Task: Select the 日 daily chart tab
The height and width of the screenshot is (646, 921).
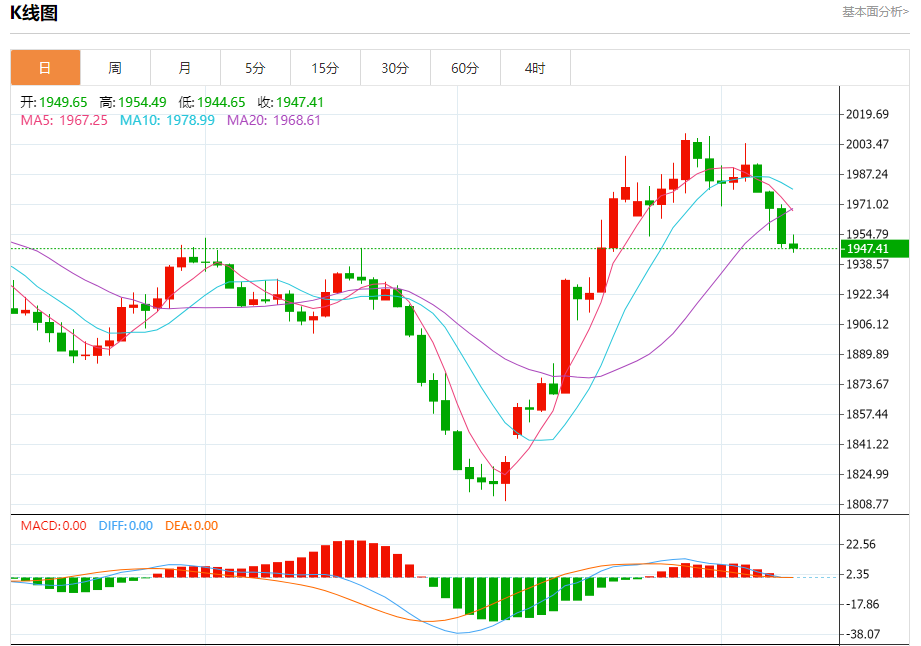Action: point(45,68)
